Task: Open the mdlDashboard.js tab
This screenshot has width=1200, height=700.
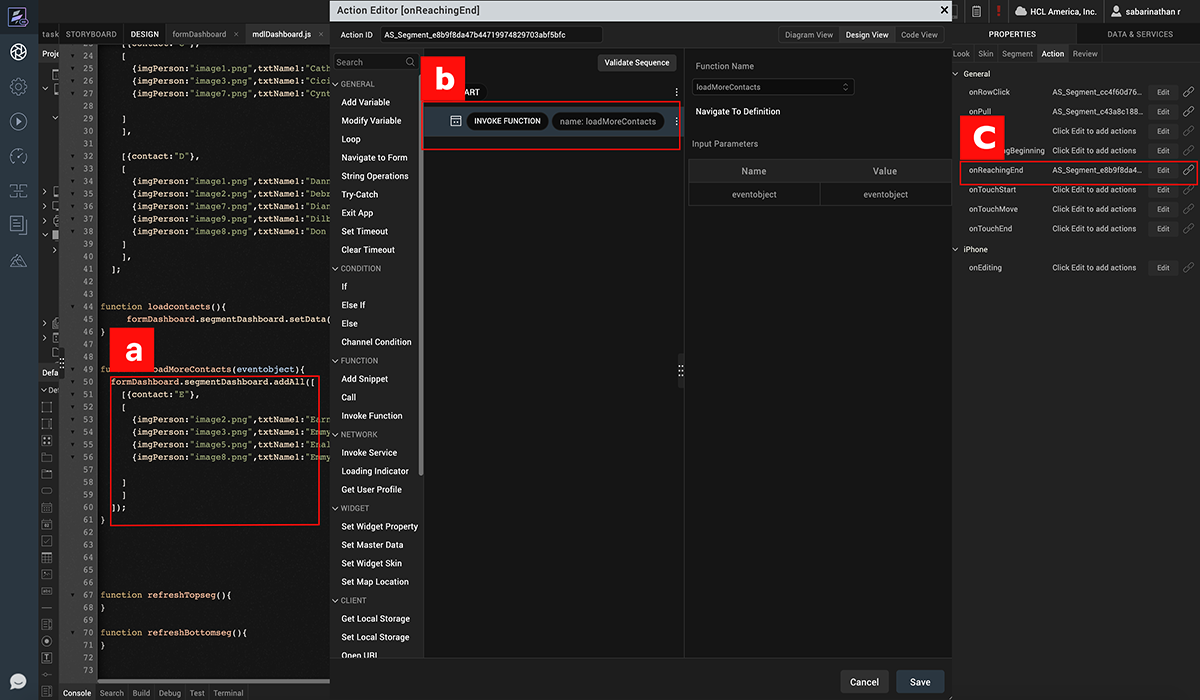Action: 280,34
